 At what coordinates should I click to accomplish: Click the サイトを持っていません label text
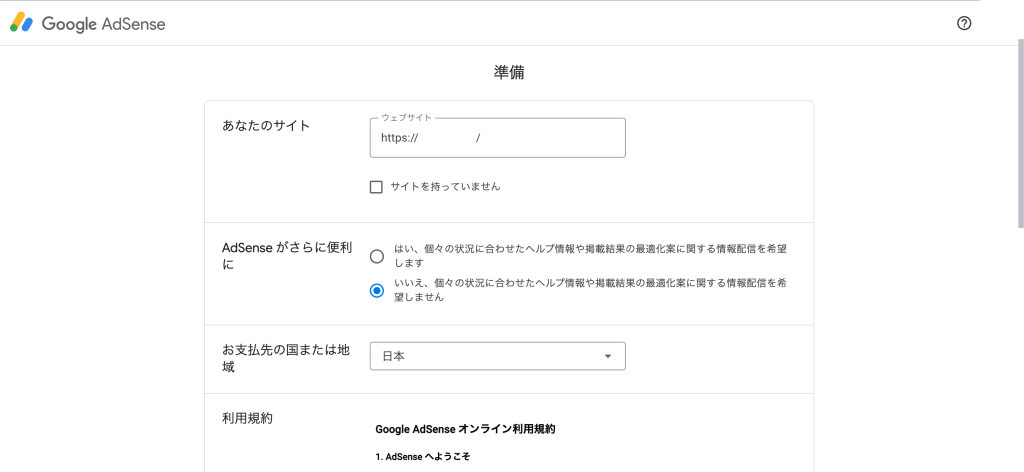pos(445,187)
